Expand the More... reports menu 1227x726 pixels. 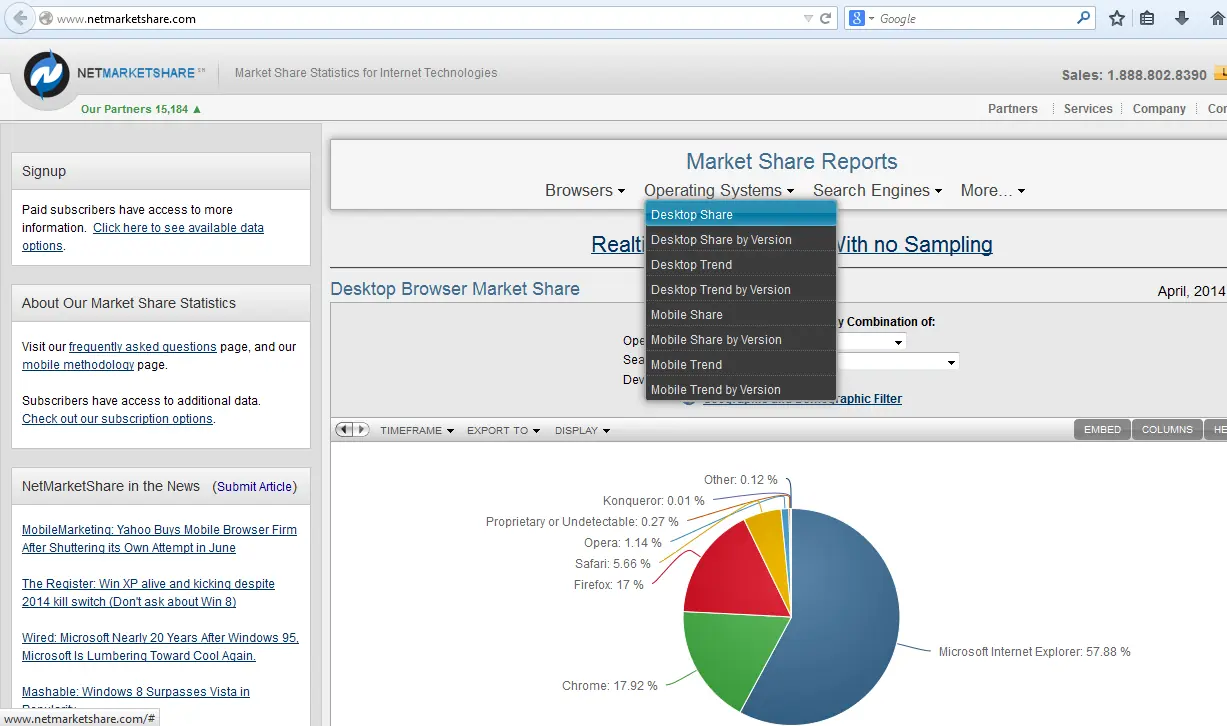993,190
